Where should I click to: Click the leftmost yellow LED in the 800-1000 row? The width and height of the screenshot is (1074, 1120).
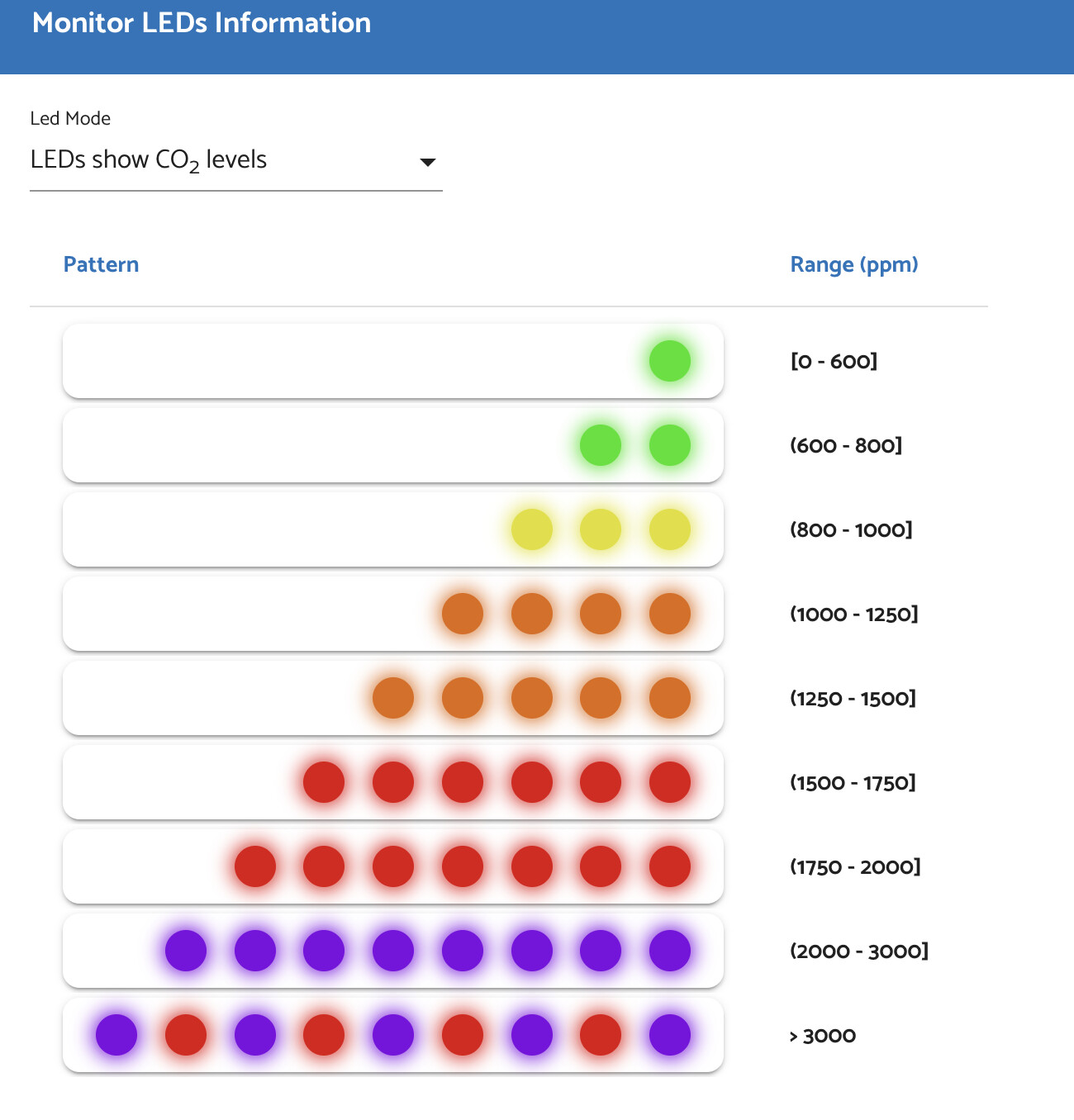(531, 529)
